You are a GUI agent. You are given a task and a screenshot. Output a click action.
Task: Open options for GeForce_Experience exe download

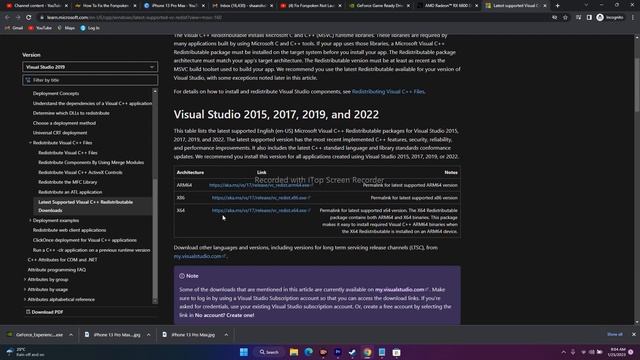tap(71, 335)
